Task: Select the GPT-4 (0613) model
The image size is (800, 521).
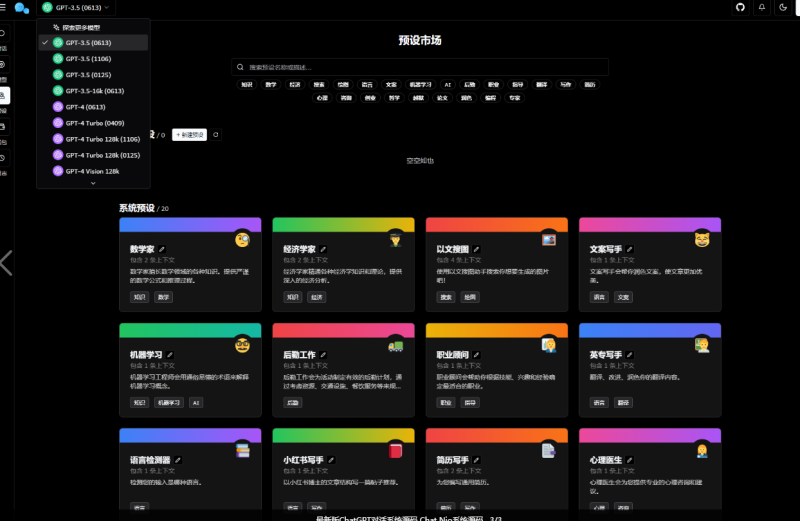Action: (x=93, y=107)
